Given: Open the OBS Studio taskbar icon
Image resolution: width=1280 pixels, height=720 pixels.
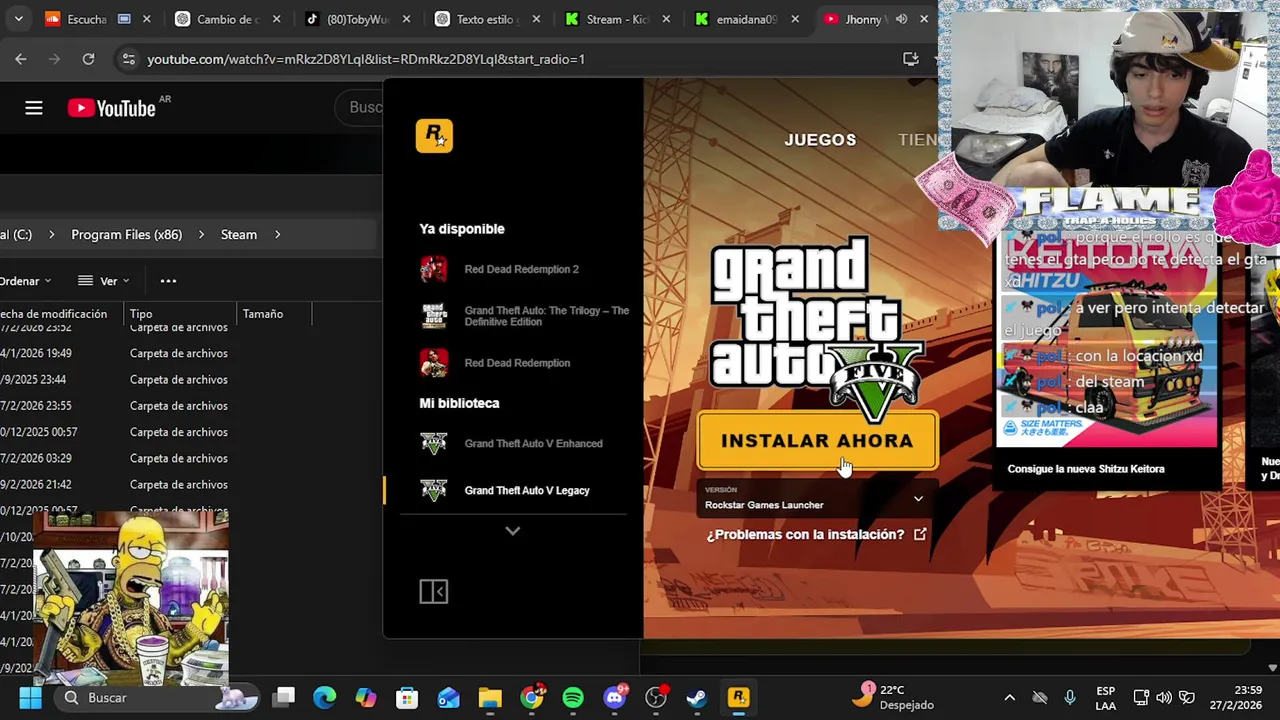Looking at the screenshot, I should [x=656, y=698].
